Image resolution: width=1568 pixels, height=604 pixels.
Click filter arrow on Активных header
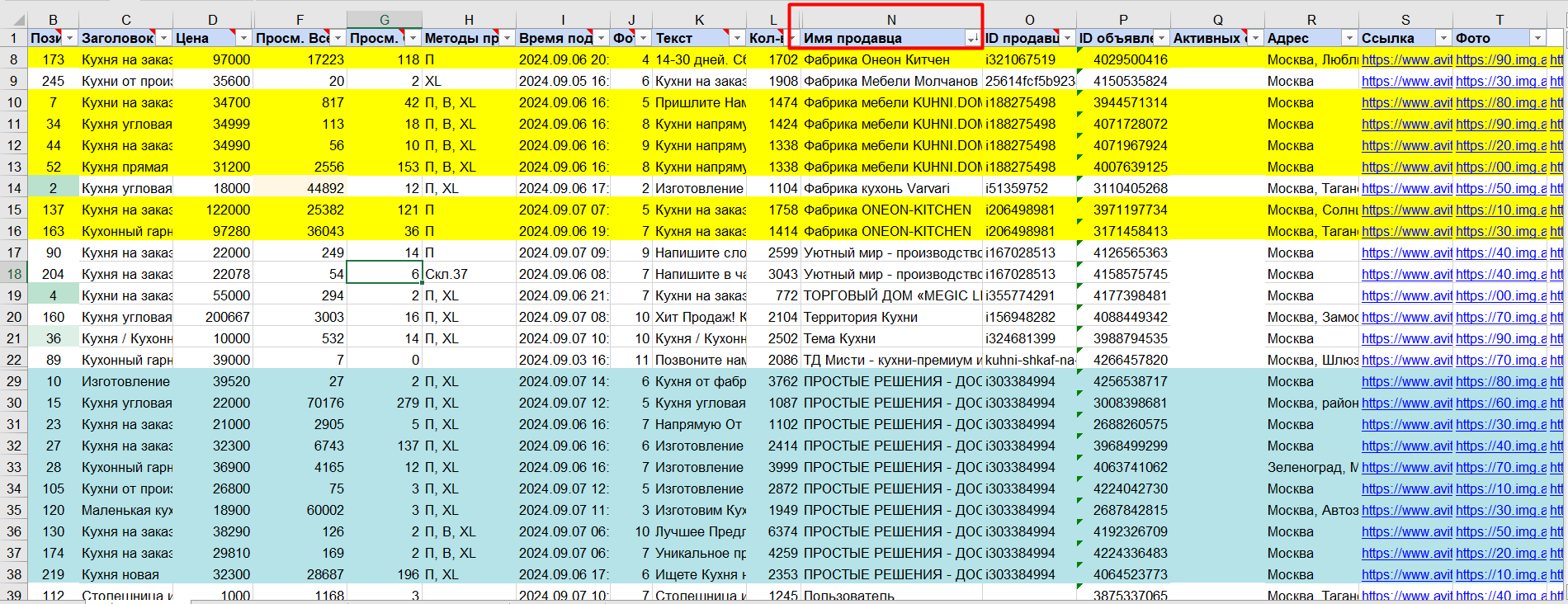pyautogui.click(x=1255, y=38)
